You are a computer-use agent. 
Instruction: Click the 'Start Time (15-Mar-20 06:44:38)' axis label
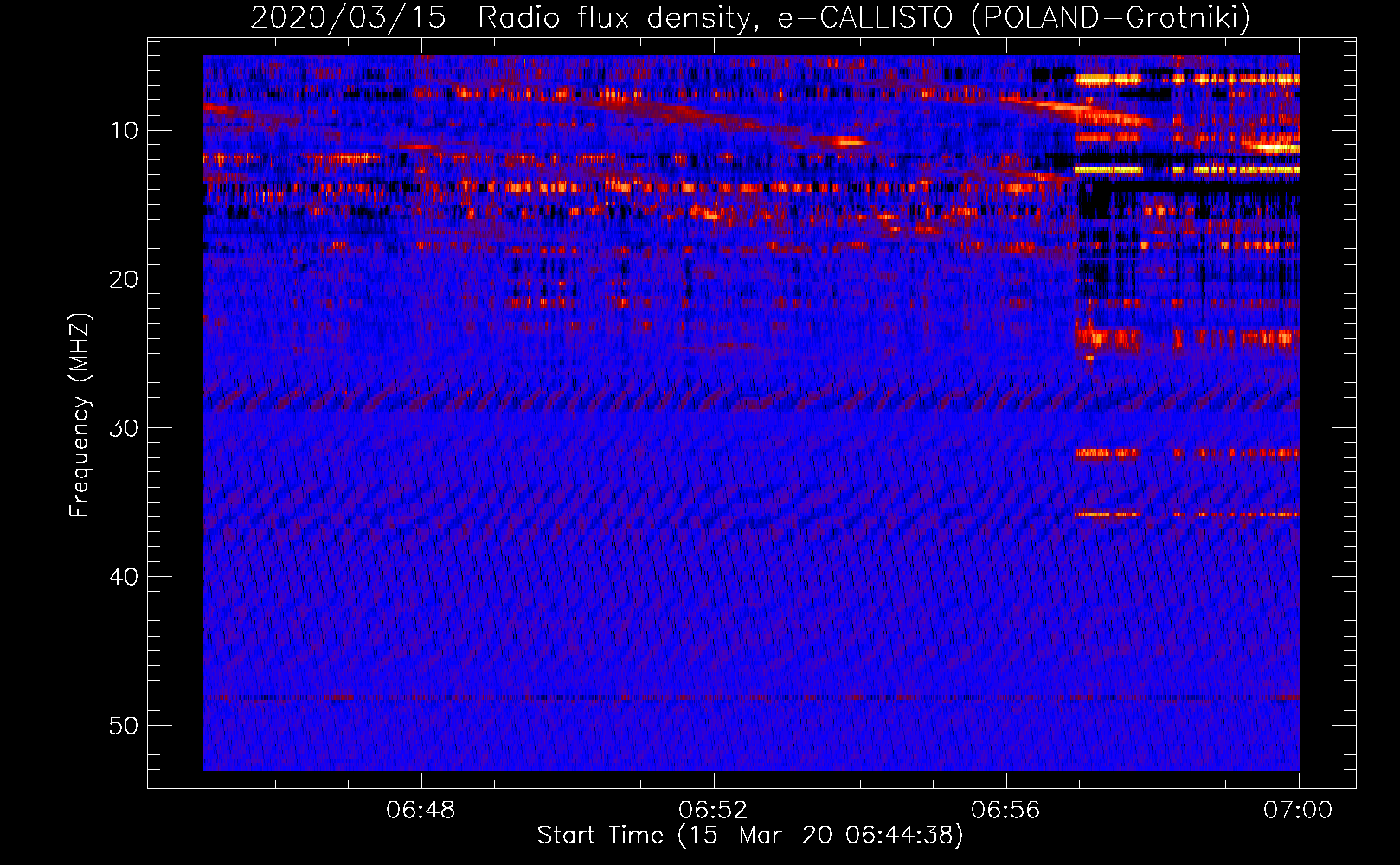pyautogui.click(x=750, y=836)
